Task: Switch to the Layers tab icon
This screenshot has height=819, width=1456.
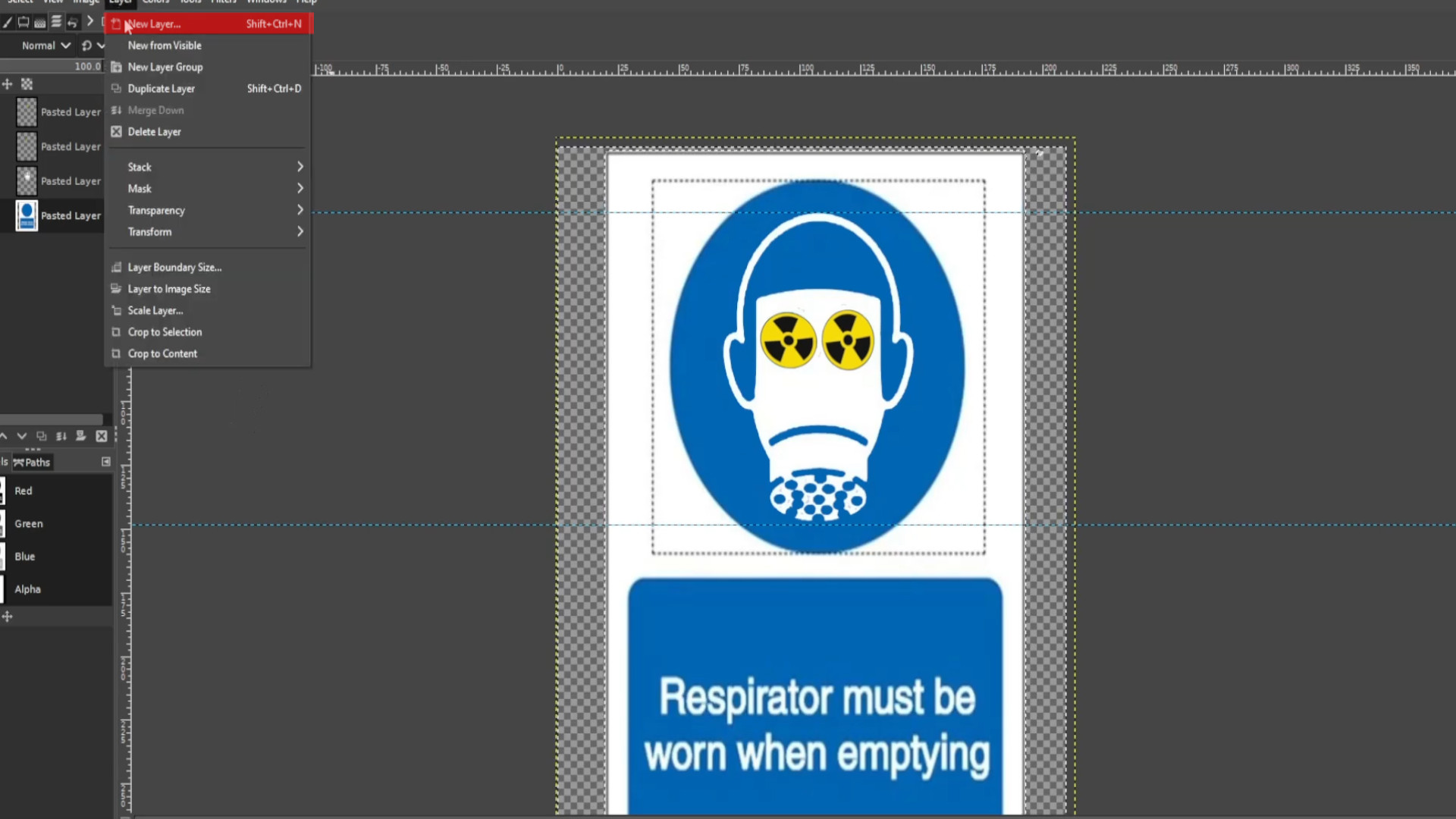Action: pyautogui.click(x=56, y=22)
